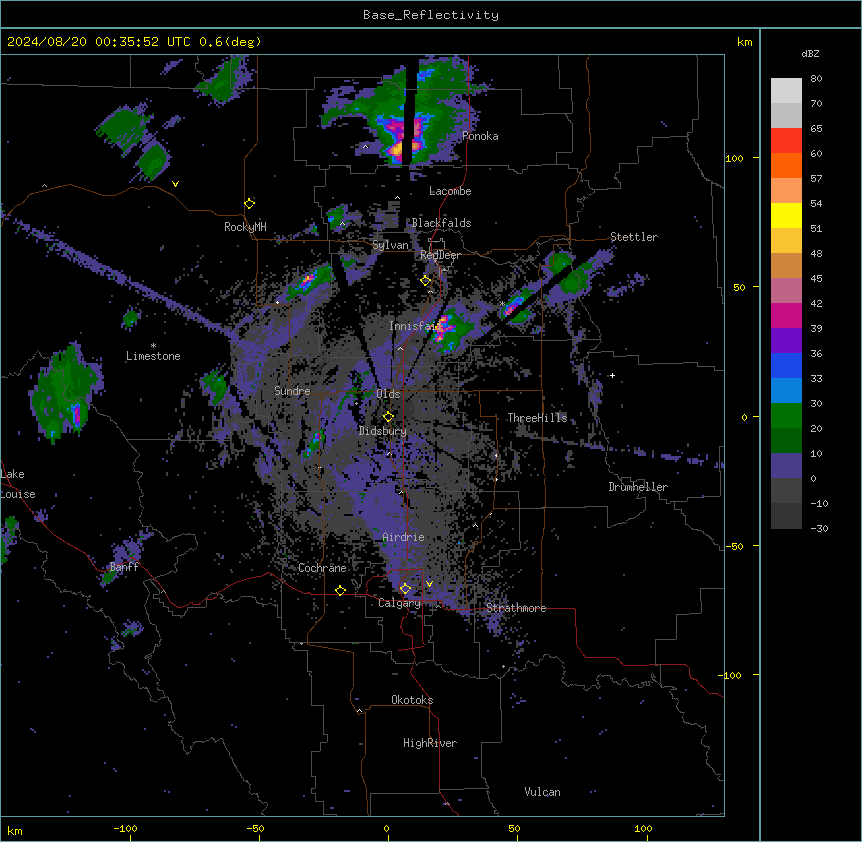Select the light gray 80 dBZ legend band
Image resolution: width=862 pixels, height=842 pixels.
pyautogui.click(x=786, y=91)
